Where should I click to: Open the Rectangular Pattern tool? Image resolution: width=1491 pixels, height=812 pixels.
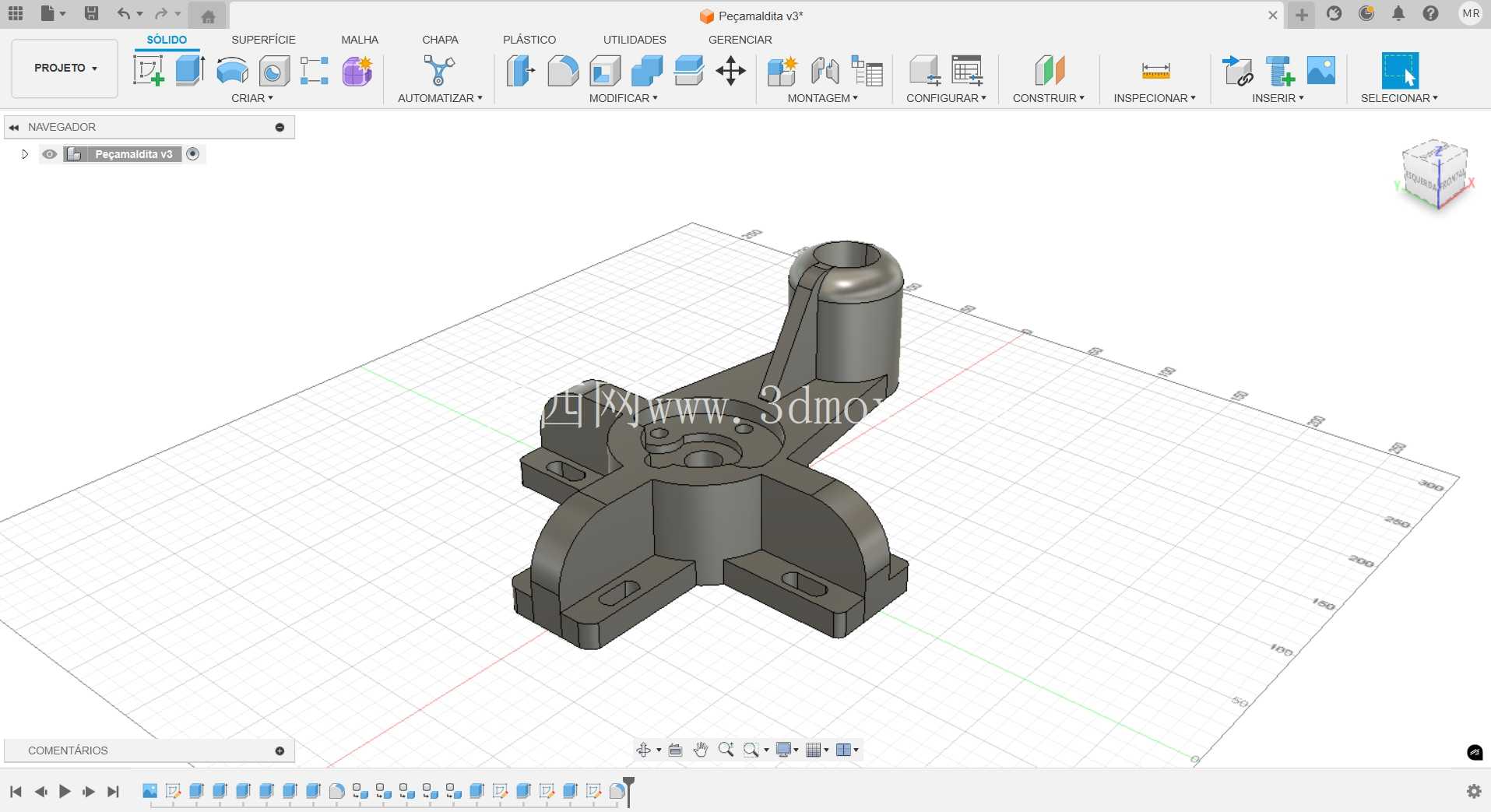coord(315,71)
